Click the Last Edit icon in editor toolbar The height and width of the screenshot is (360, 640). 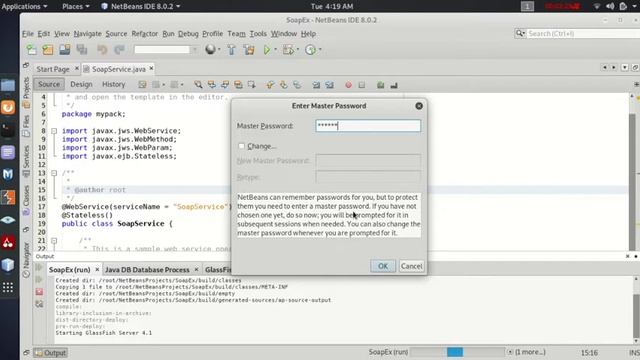(142, 84)
